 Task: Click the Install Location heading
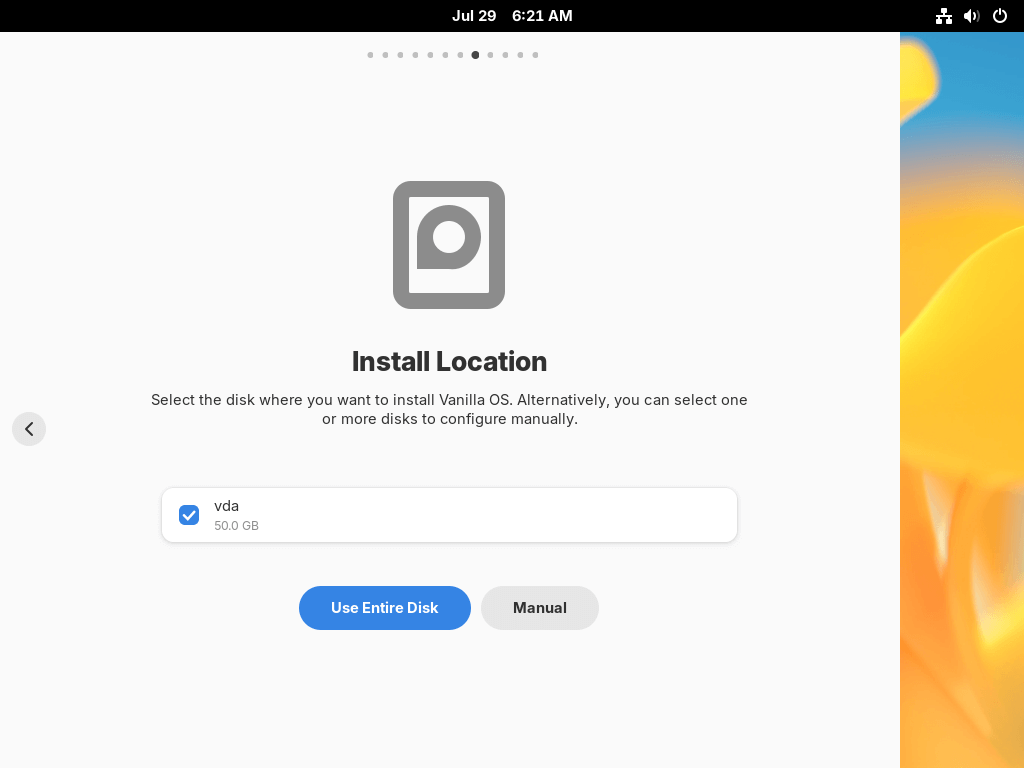point(449,361)
